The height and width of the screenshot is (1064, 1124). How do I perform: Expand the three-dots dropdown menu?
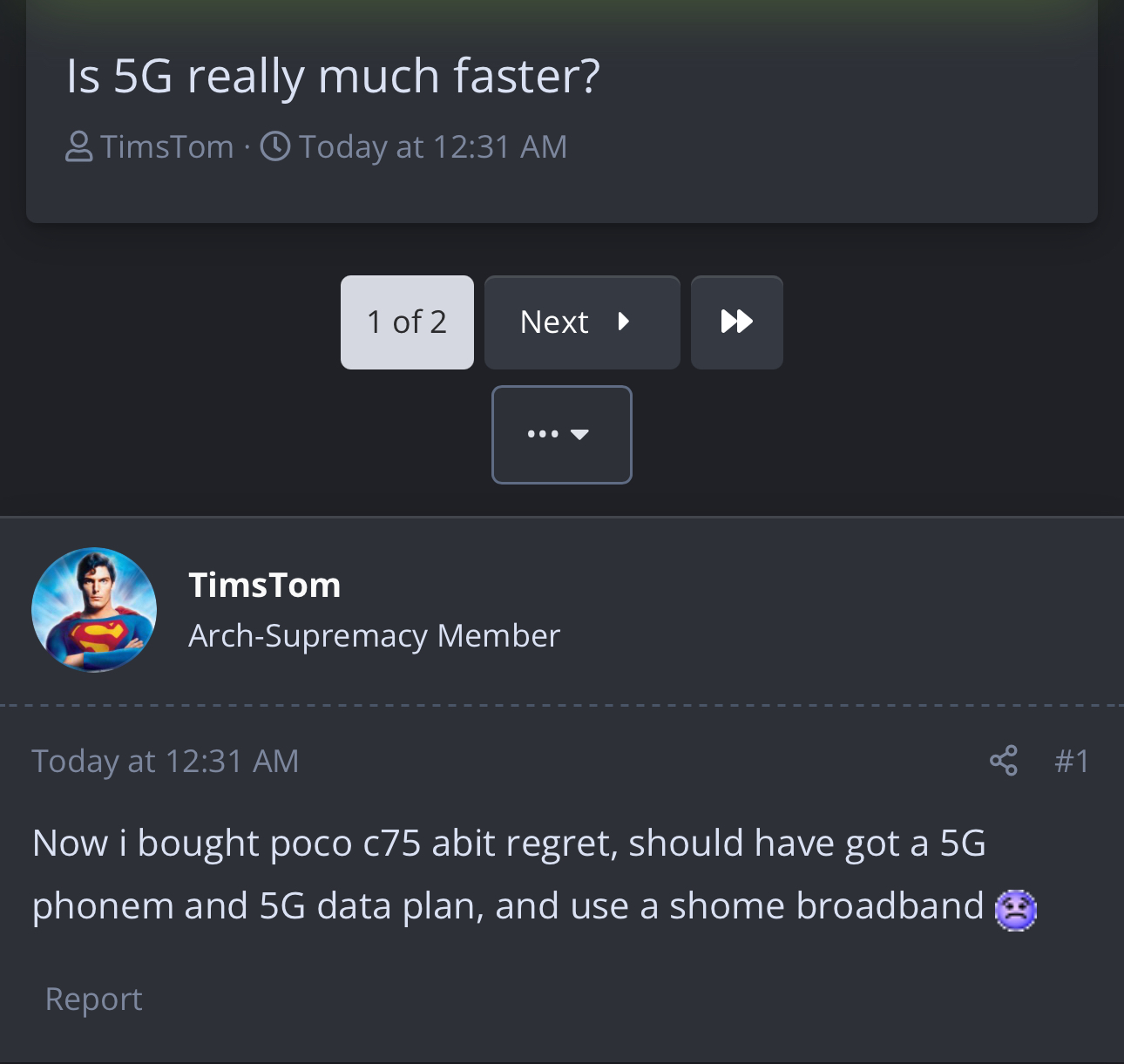pos(562,435)
